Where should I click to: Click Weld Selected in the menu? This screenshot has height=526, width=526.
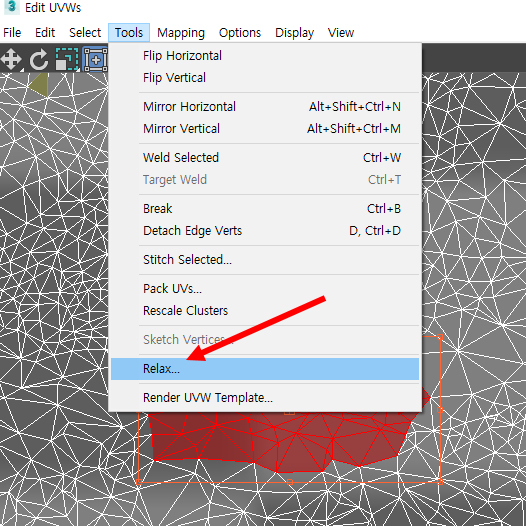point(265,158)
